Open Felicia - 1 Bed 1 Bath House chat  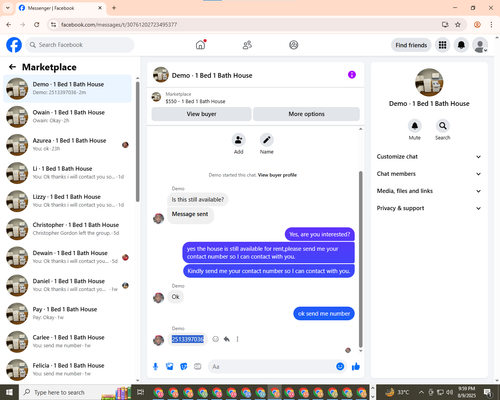pyautogui.click(x=68, y=370)
